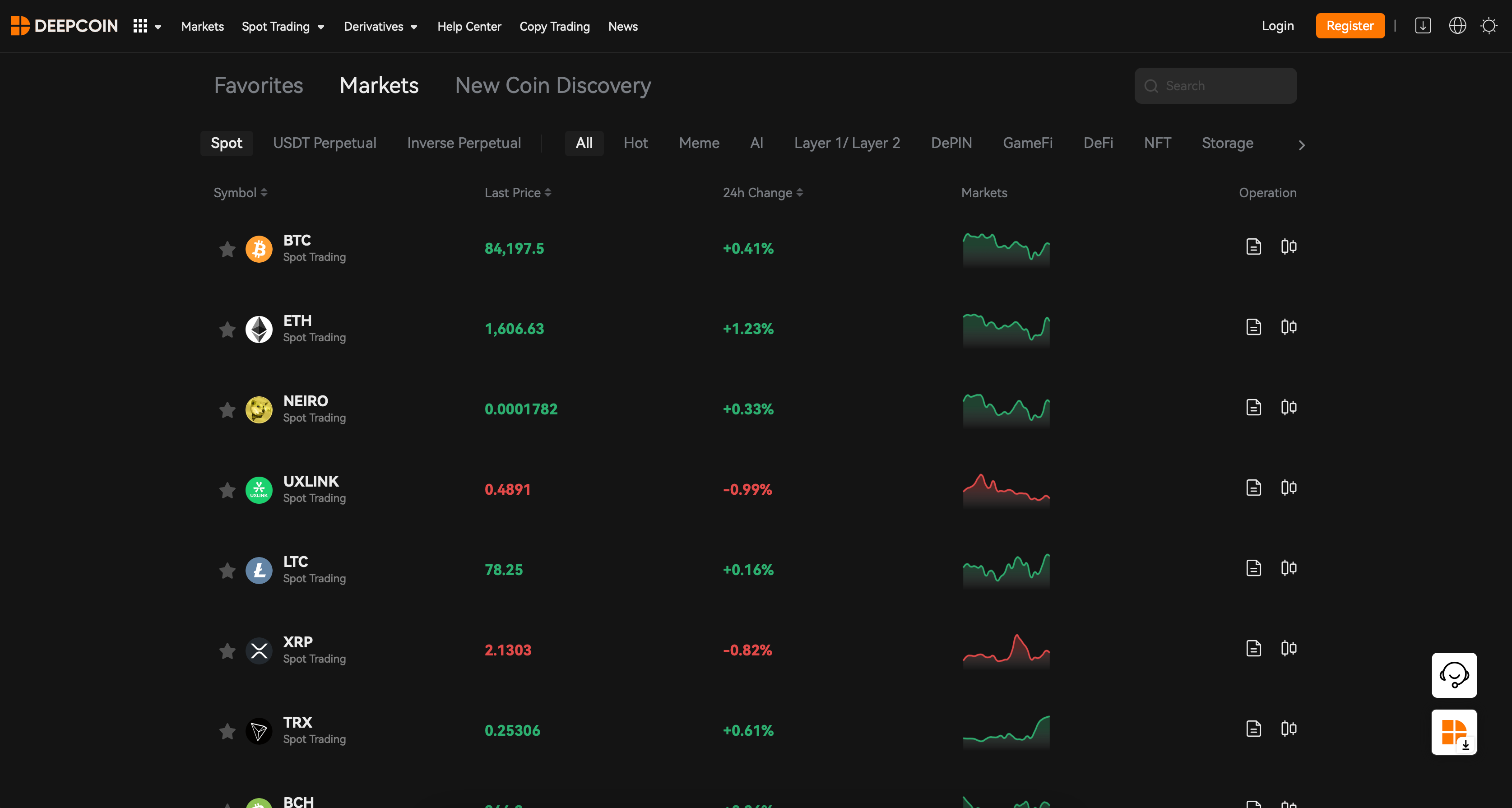Image resolution: width=1512 pixels, height=808 pixels.
Task: Show more categories with right chevron
Action: (1301, 145)
